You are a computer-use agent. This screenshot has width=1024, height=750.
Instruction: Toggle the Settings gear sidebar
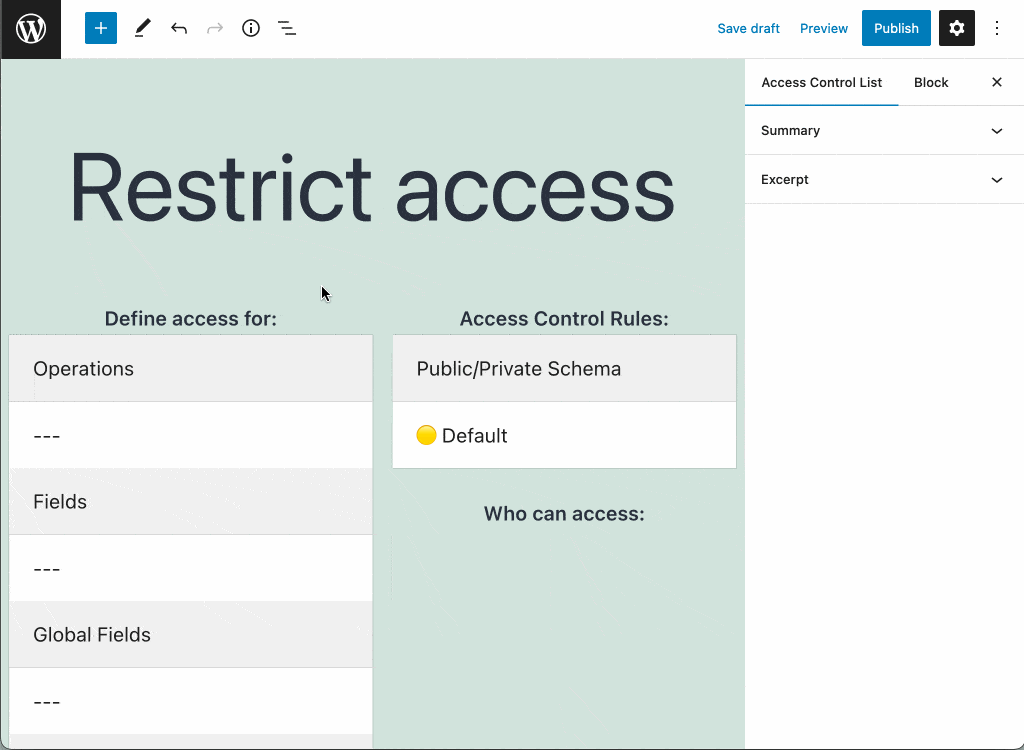tap(957, 28)
